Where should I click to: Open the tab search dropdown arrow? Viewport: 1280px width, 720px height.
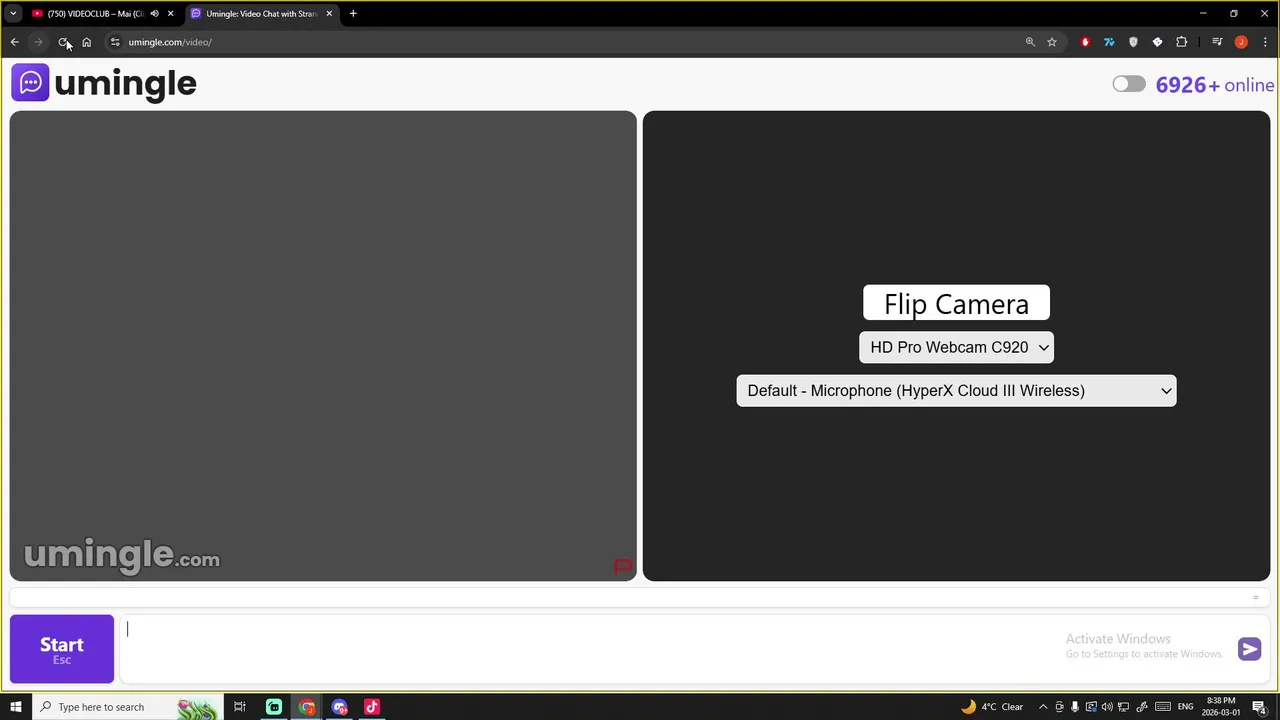point(13,14)
